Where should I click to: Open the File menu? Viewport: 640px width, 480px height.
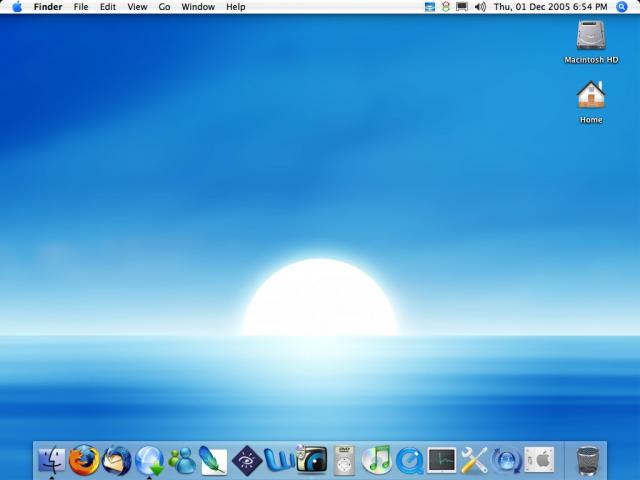[81, 7]
